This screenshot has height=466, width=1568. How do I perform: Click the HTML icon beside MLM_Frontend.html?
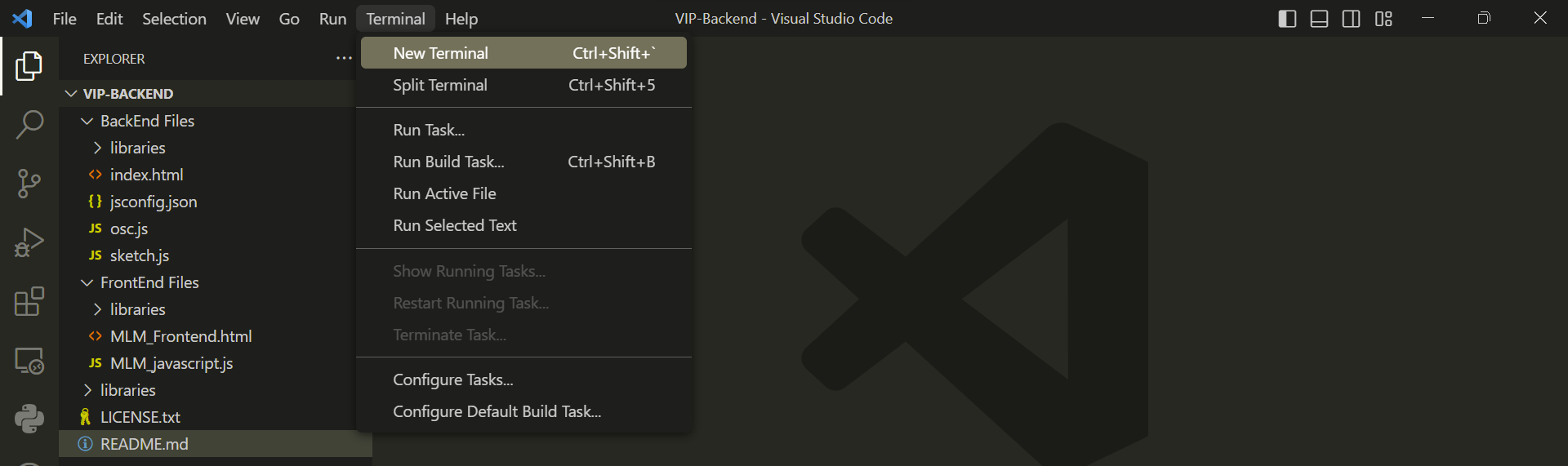click(96, 336)
